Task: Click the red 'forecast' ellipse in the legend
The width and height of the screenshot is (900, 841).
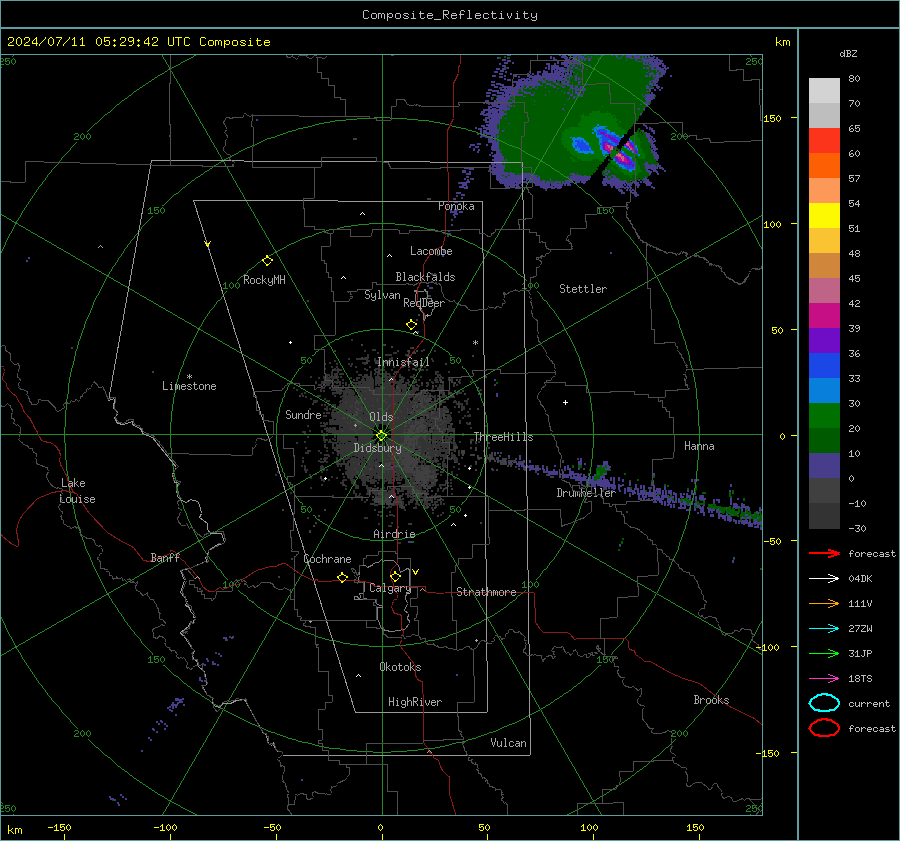Action: 824,728
